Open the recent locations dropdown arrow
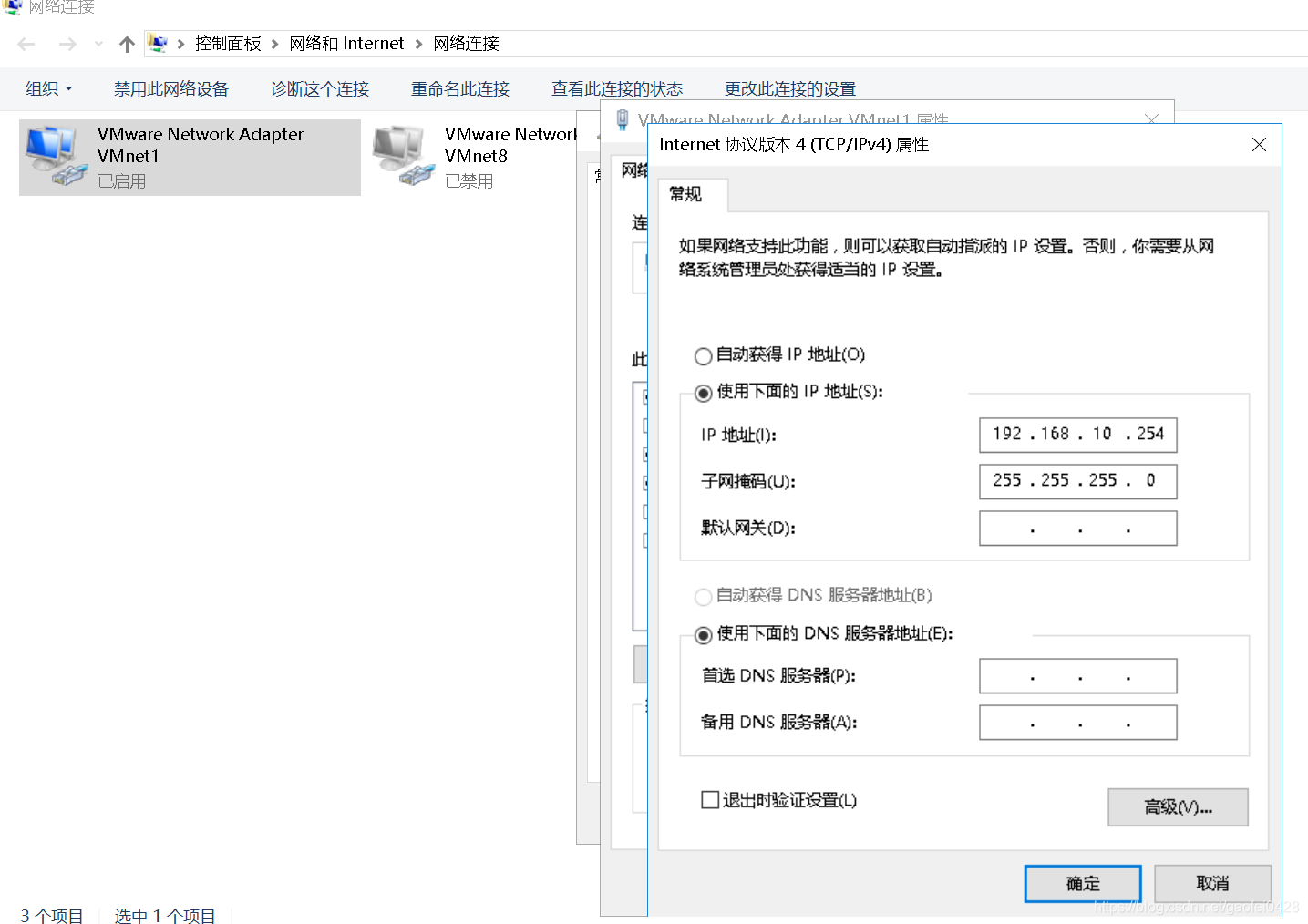 pyautogui.click(x=98, y=44)
